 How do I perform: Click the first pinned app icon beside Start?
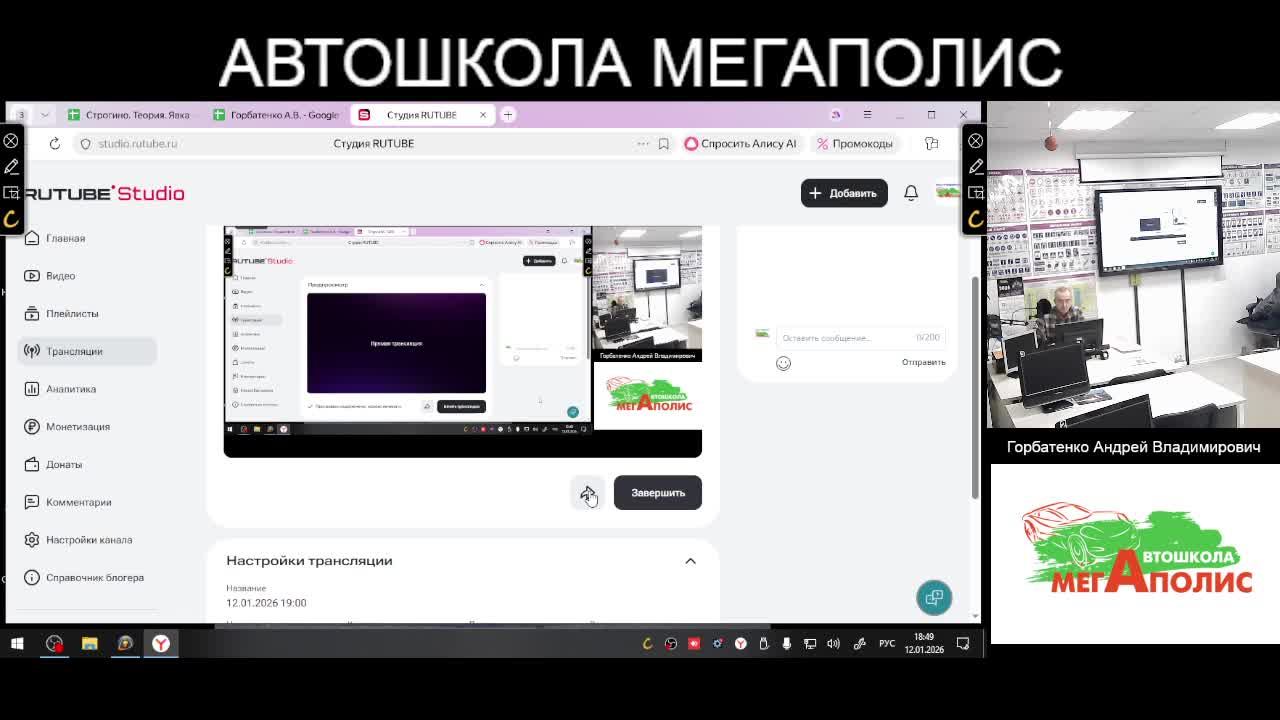(x=54, y=644)
